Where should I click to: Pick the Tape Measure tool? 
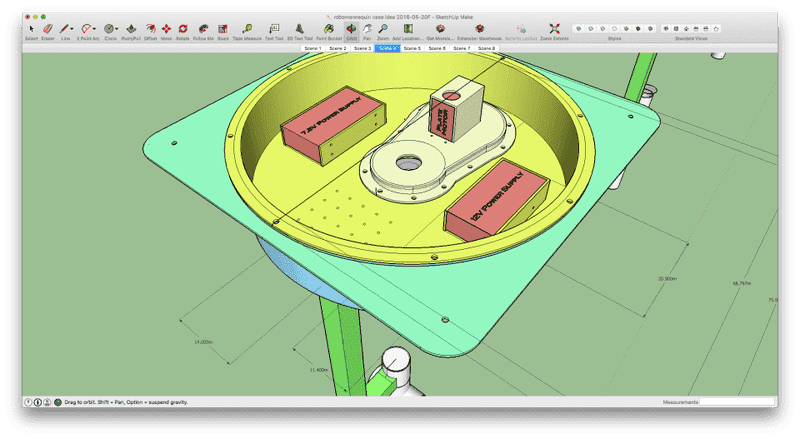[x=245, y=29]
